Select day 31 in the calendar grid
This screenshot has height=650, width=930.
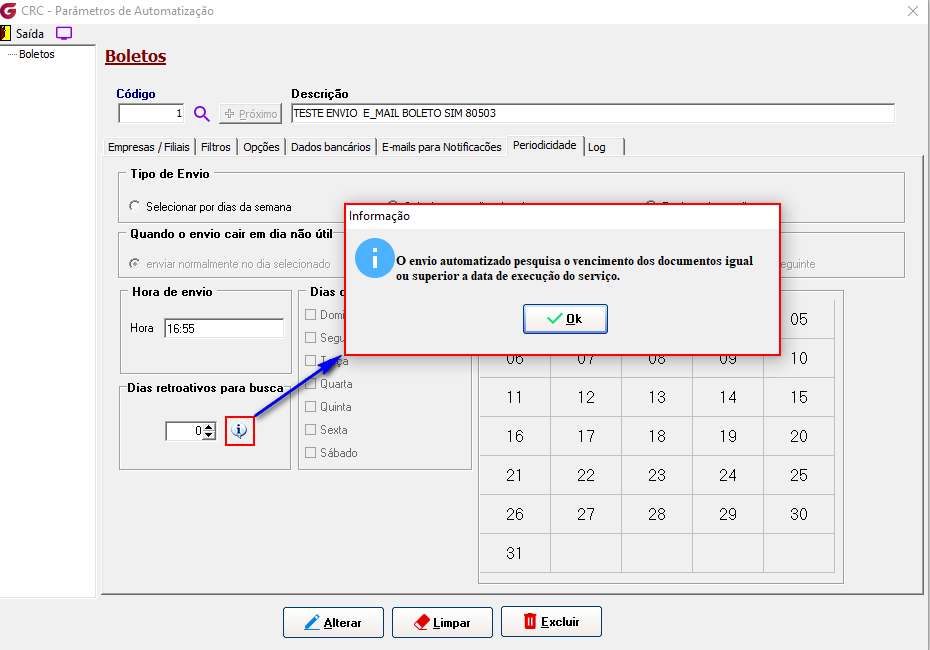[515, 553]
